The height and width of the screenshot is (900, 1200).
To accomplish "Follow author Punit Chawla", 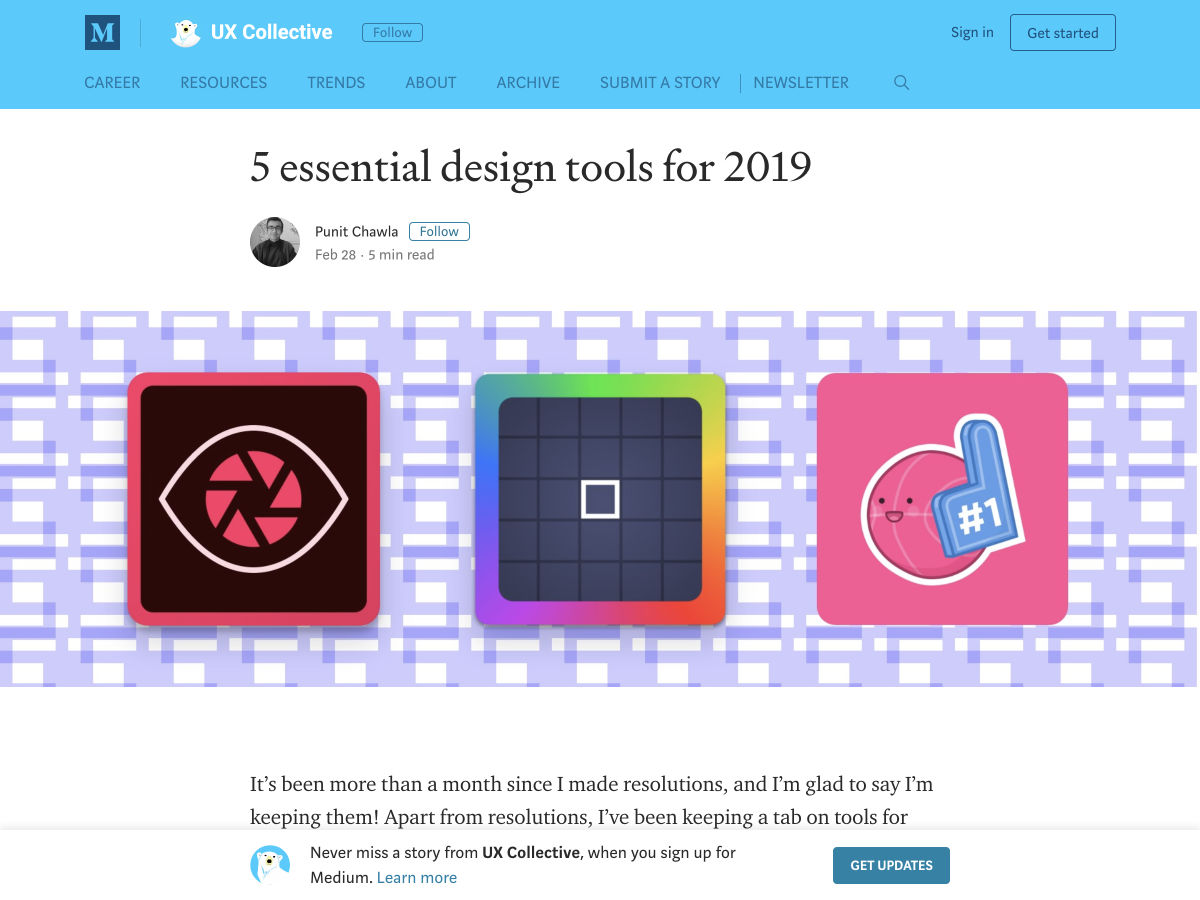I will [x=439, y=231].
